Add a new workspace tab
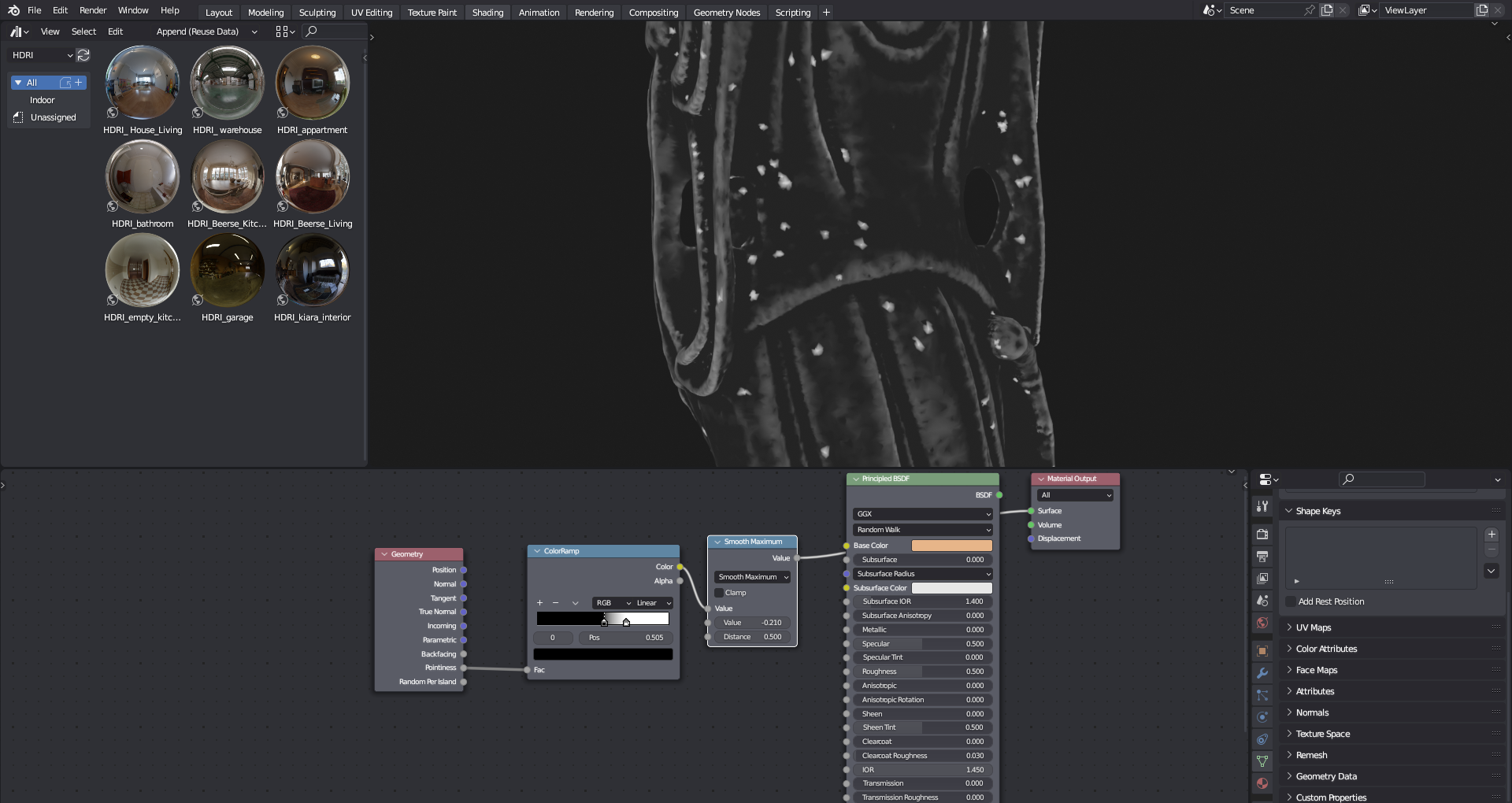This screenshot has width=1512, height=803. (826, 13)
